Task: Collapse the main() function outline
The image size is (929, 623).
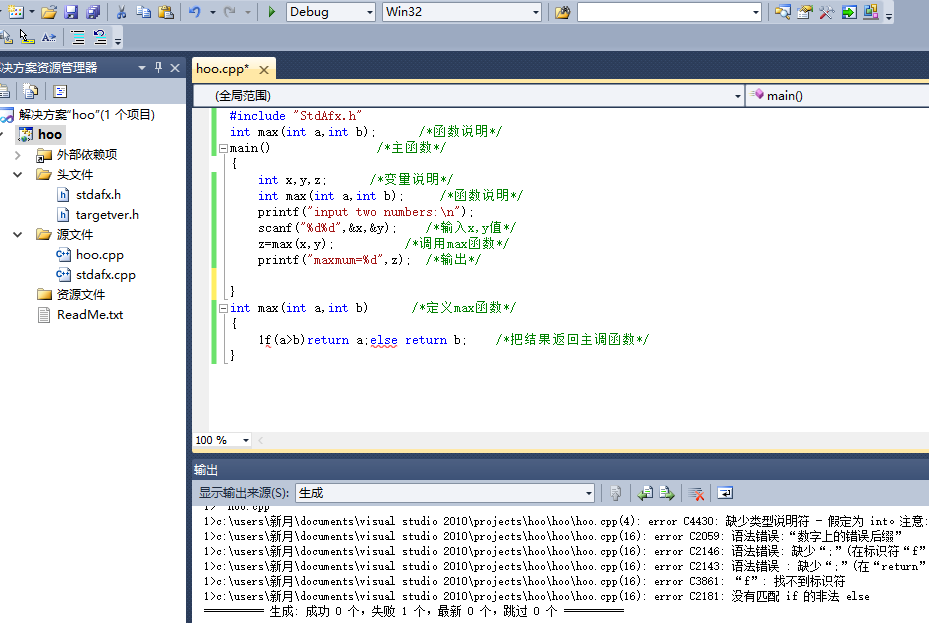Action: tap(223, 148)
